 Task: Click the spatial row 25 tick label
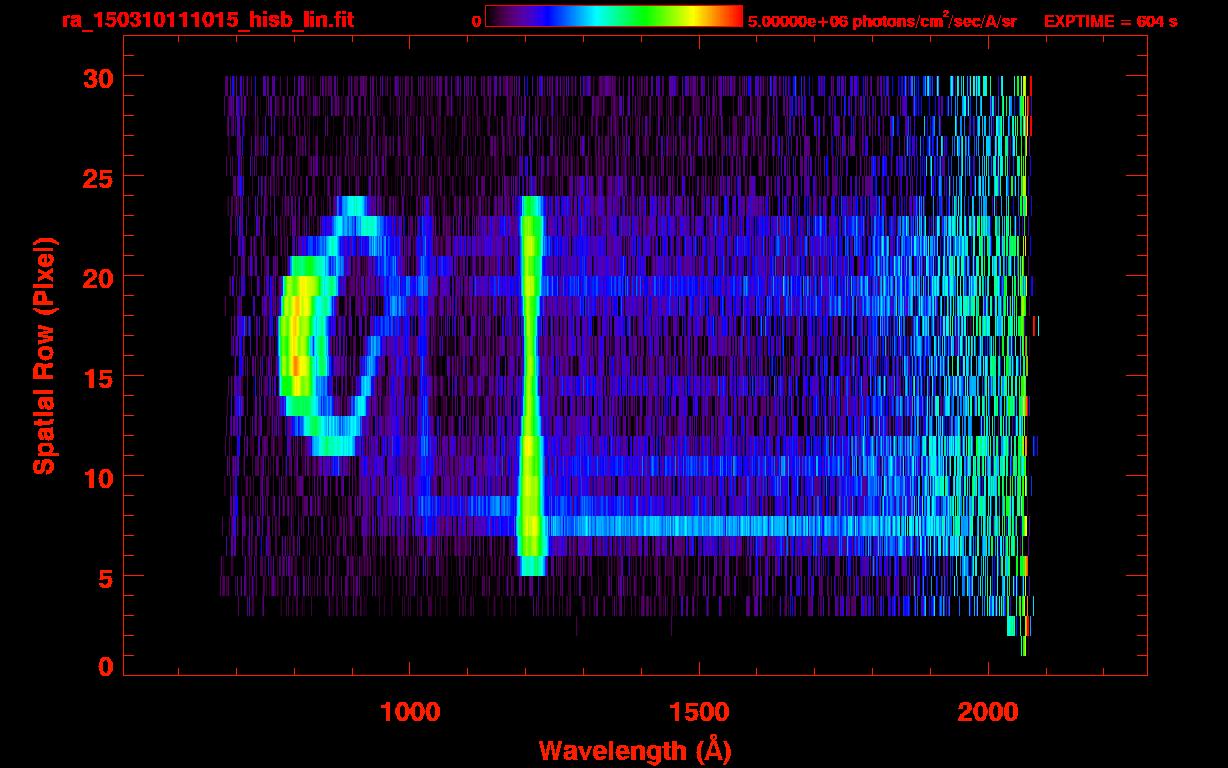point(100,177)
